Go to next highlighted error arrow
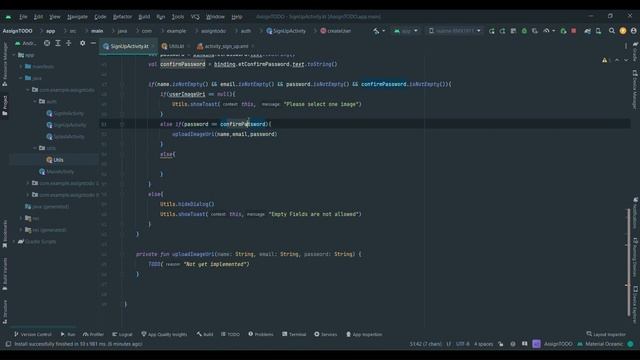Screen dimensions: 640x360 click(626, 60)
